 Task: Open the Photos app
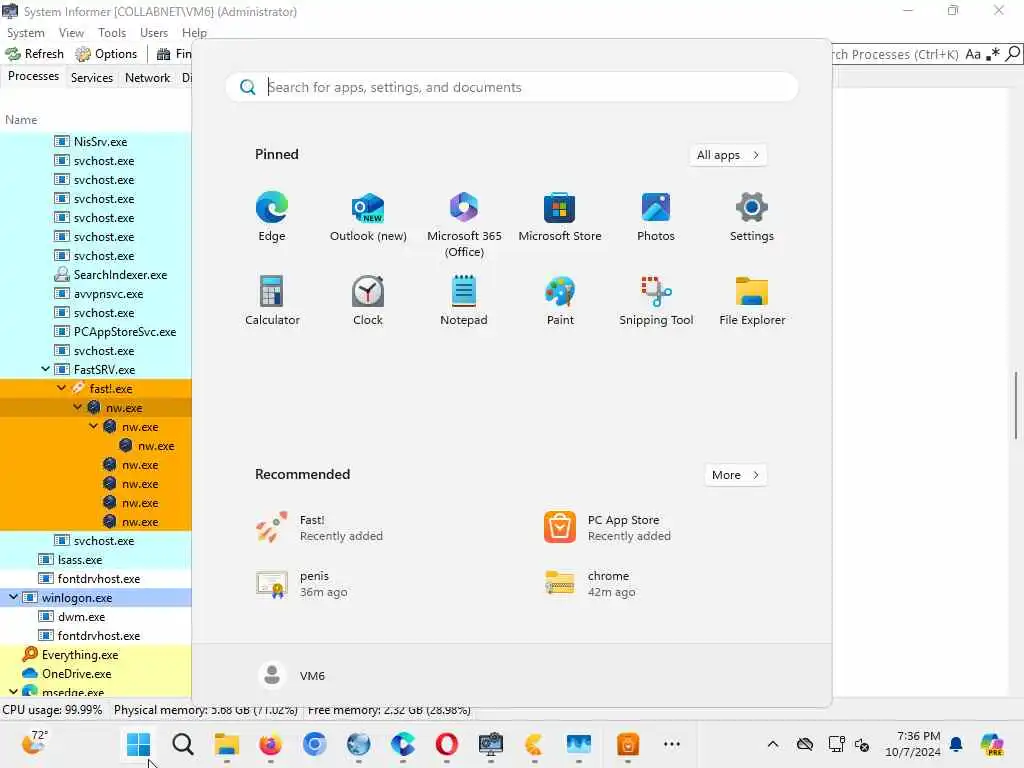coord(656,217)
